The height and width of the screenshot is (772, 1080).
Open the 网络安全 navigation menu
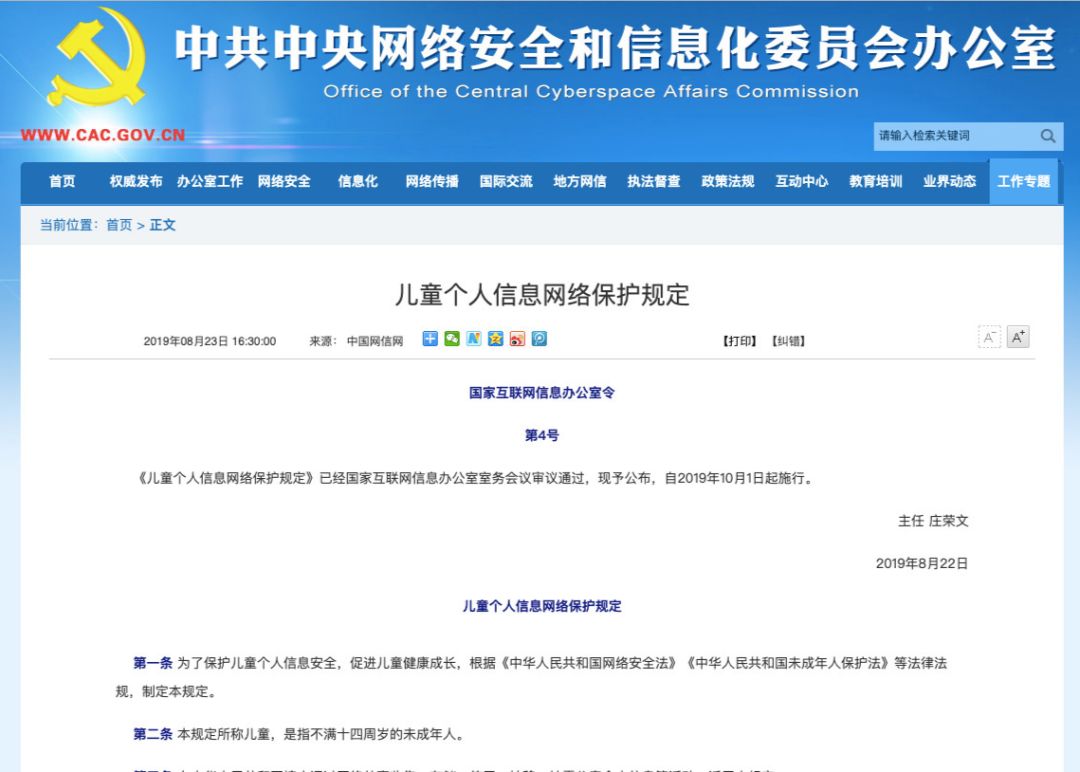click(x=284, y=182)
